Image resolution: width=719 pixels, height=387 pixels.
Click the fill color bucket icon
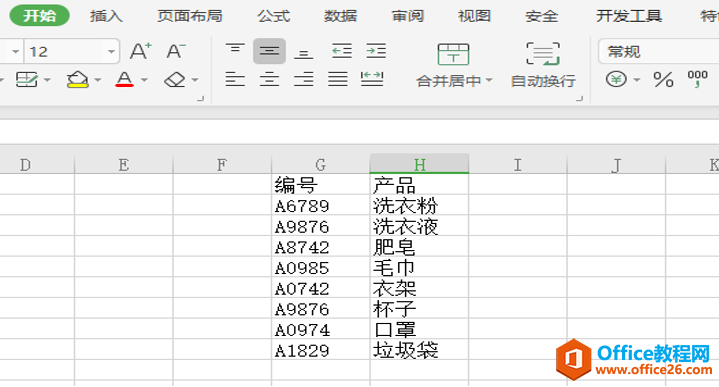pyautogui.click(x=77, y=79)
